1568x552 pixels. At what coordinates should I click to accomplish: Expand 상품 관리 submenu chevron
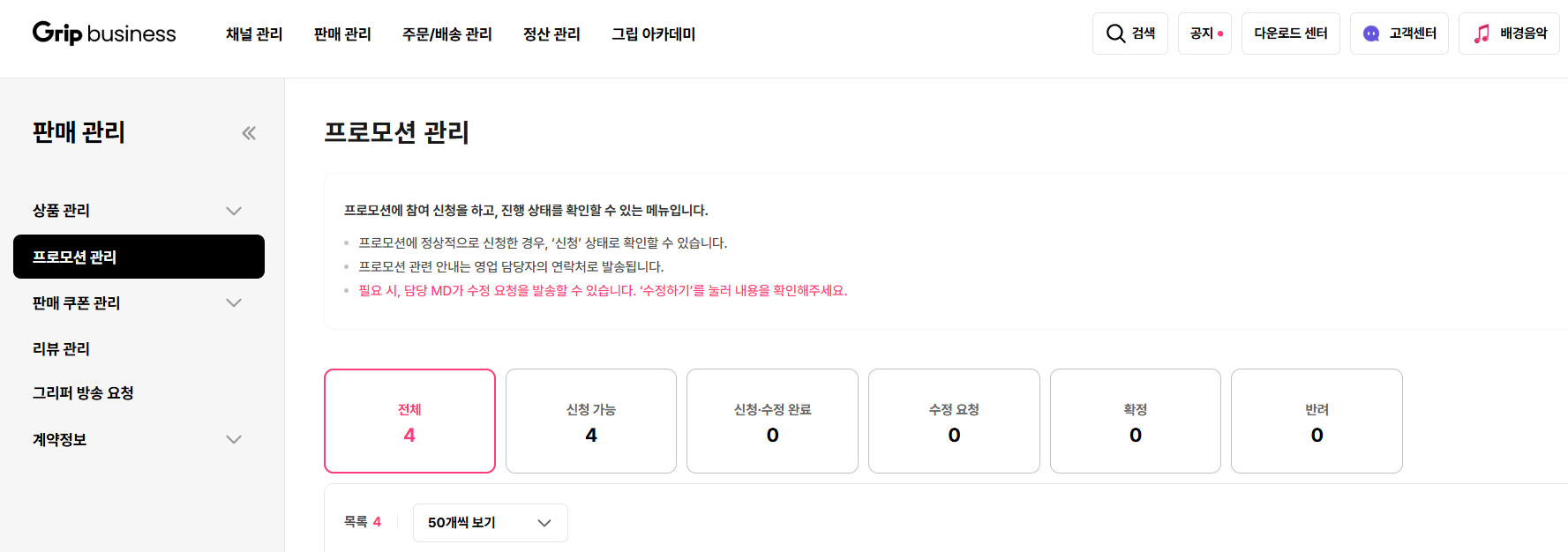tap(234, 211)
